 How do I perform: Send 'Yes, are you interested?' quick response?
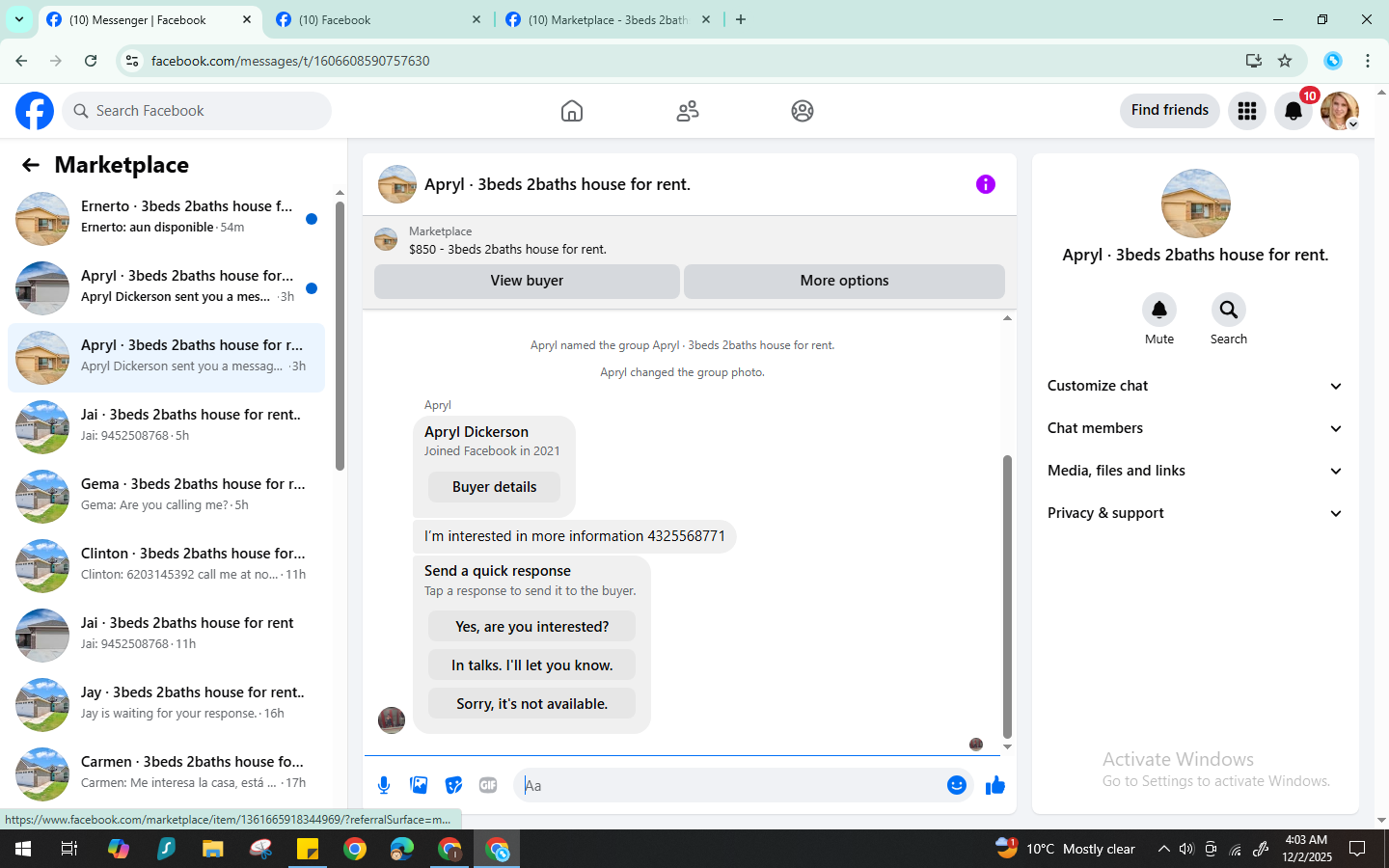(531, 627)
